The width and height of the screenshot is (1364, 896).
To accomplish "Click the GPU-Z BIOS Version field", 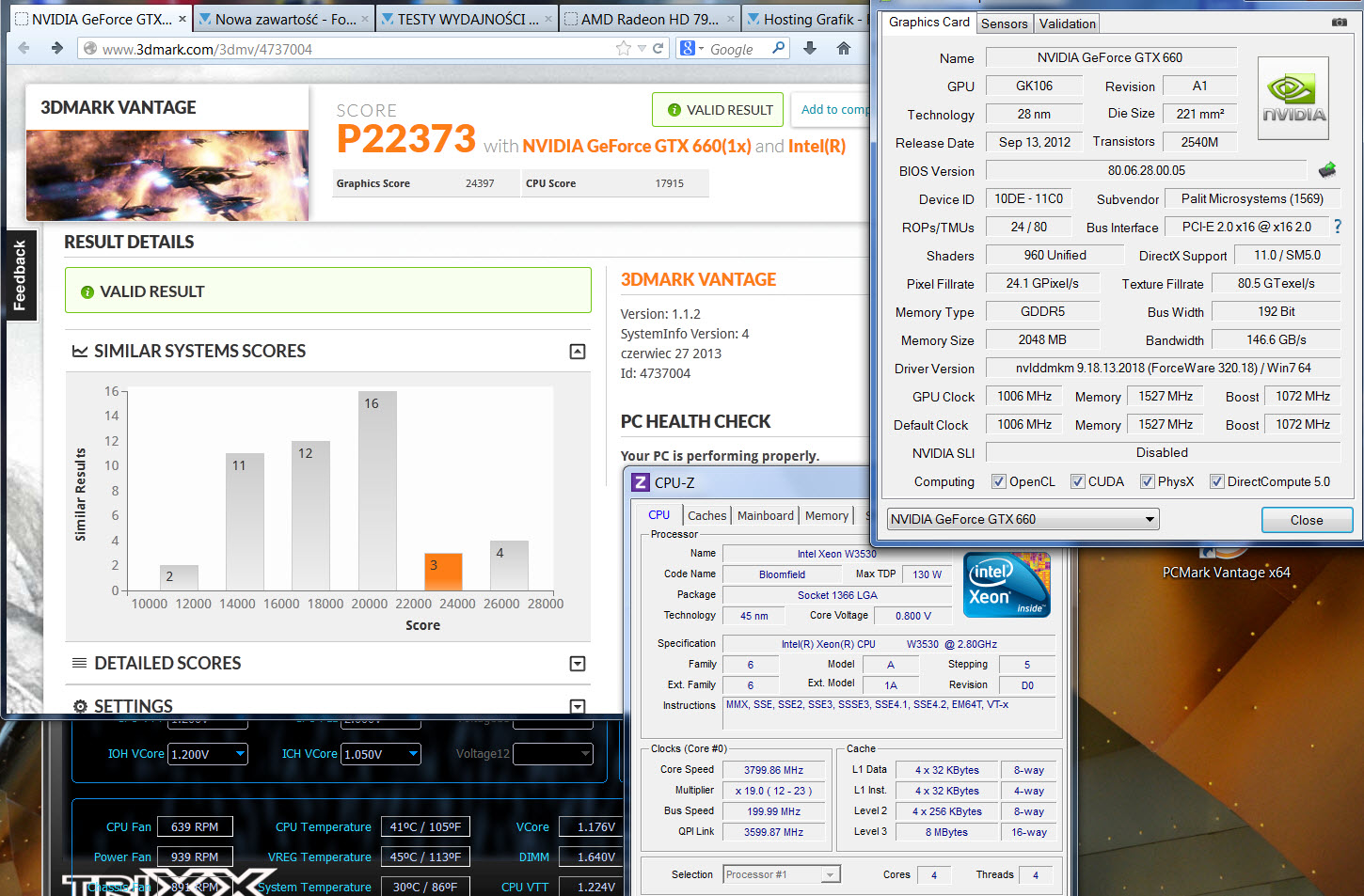I will click(x=1146, y=170).
